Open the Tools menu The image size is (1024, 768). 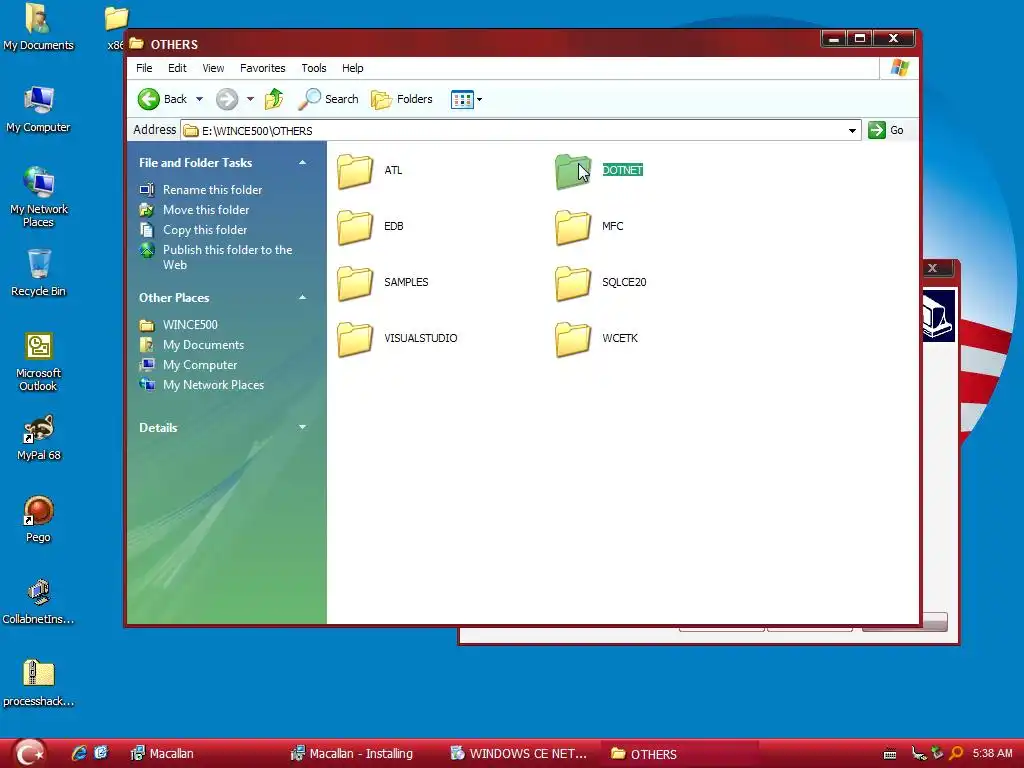click(x=313, y=68)
